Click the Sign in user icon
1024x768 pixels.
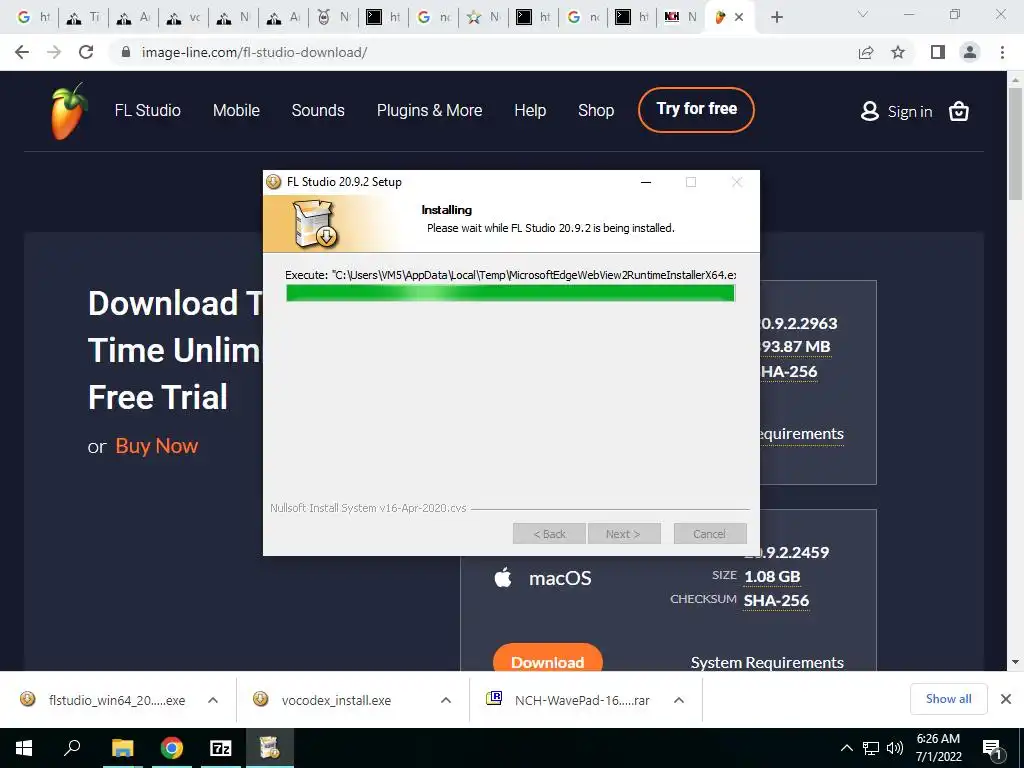(x=869, y=111)
